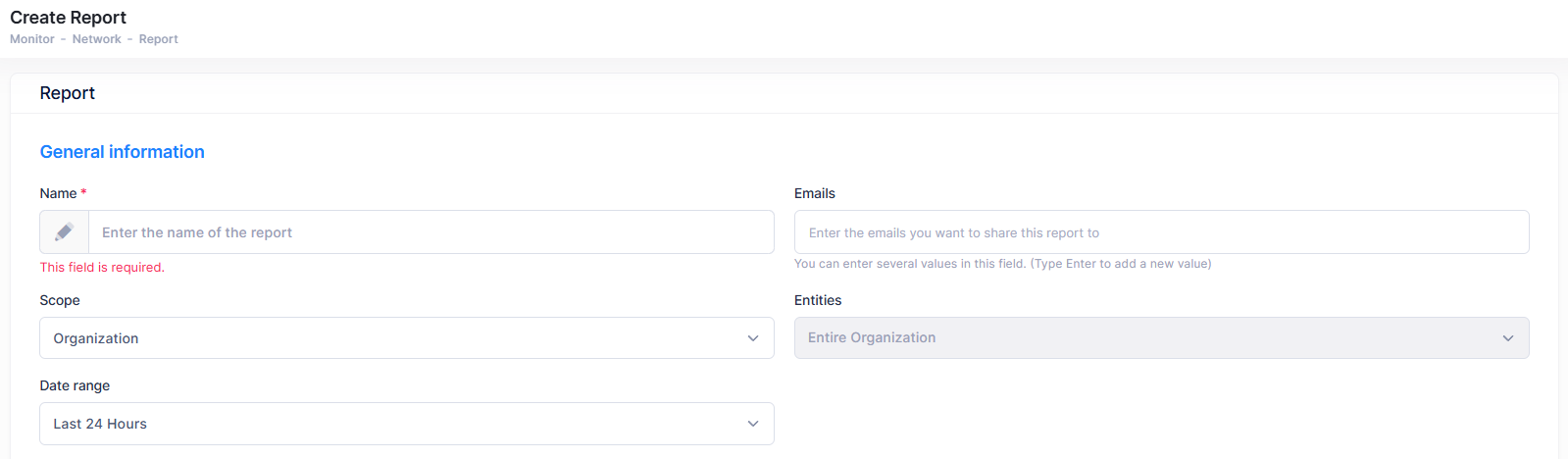Click the chevron arrow on Scope dropdown
Screen dimensions: 1568x459
pos(753,338)
